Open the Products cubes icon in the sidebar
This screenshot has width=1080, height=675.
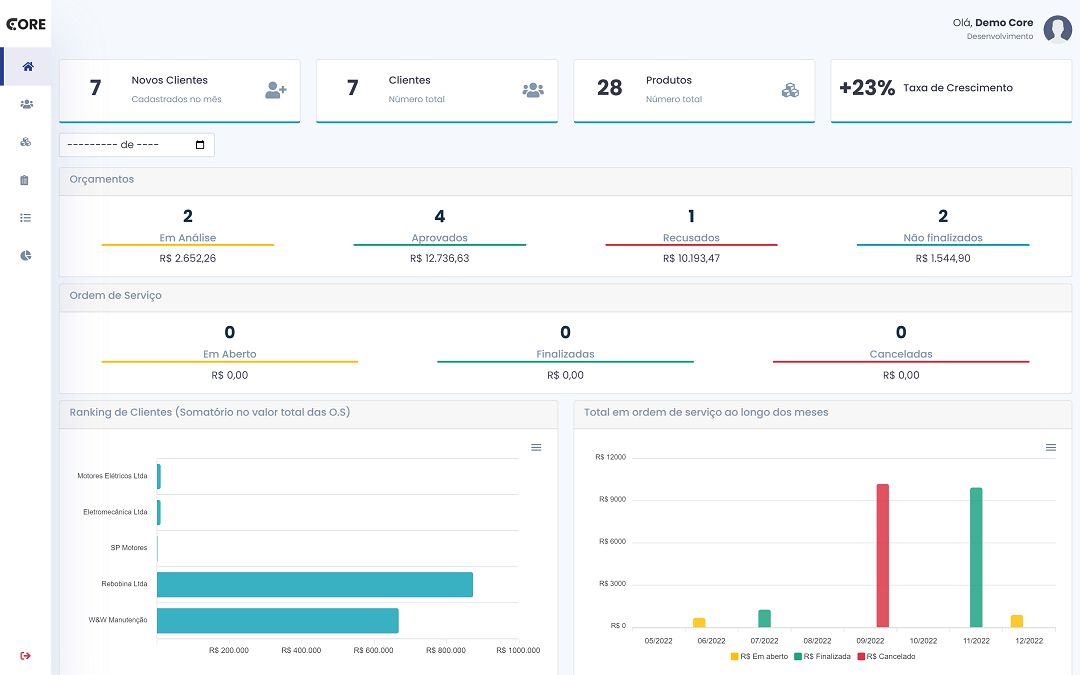(25, 142)
